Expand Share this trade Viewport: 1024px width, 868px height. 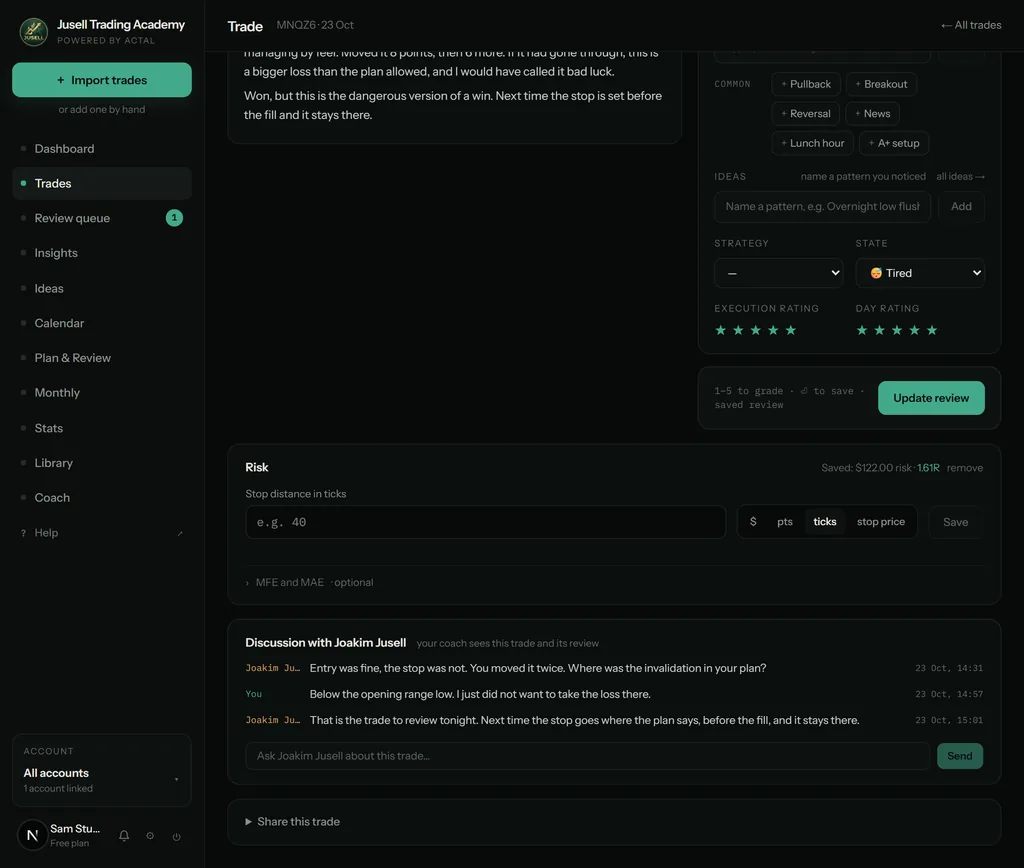tap(293, 822)
